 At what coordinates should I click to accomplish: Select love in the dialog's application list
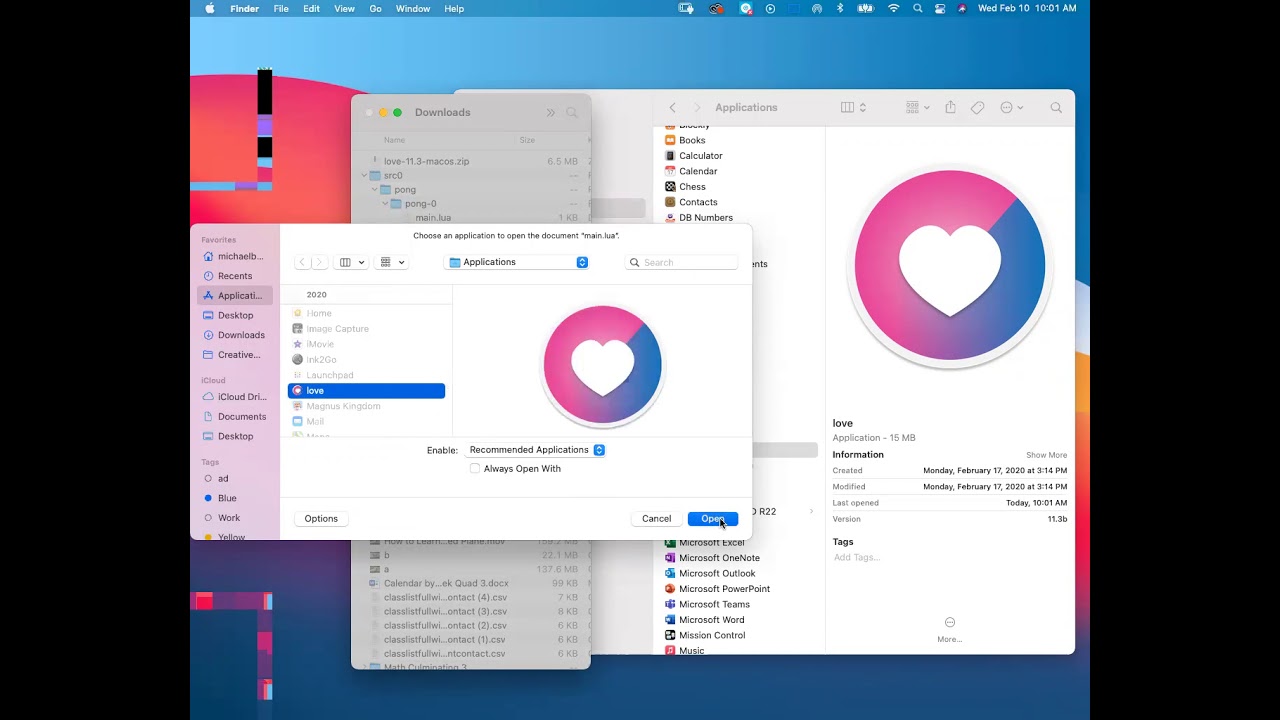pos(366,391)
